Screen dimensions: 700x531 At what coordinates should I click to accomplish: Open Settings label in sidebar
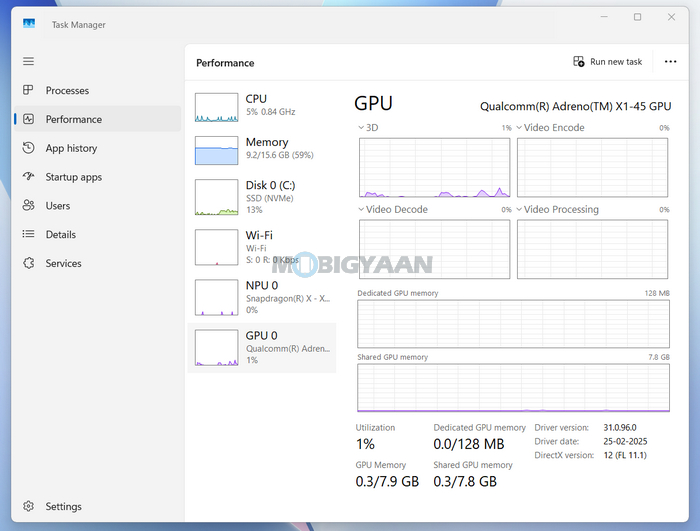63,506
